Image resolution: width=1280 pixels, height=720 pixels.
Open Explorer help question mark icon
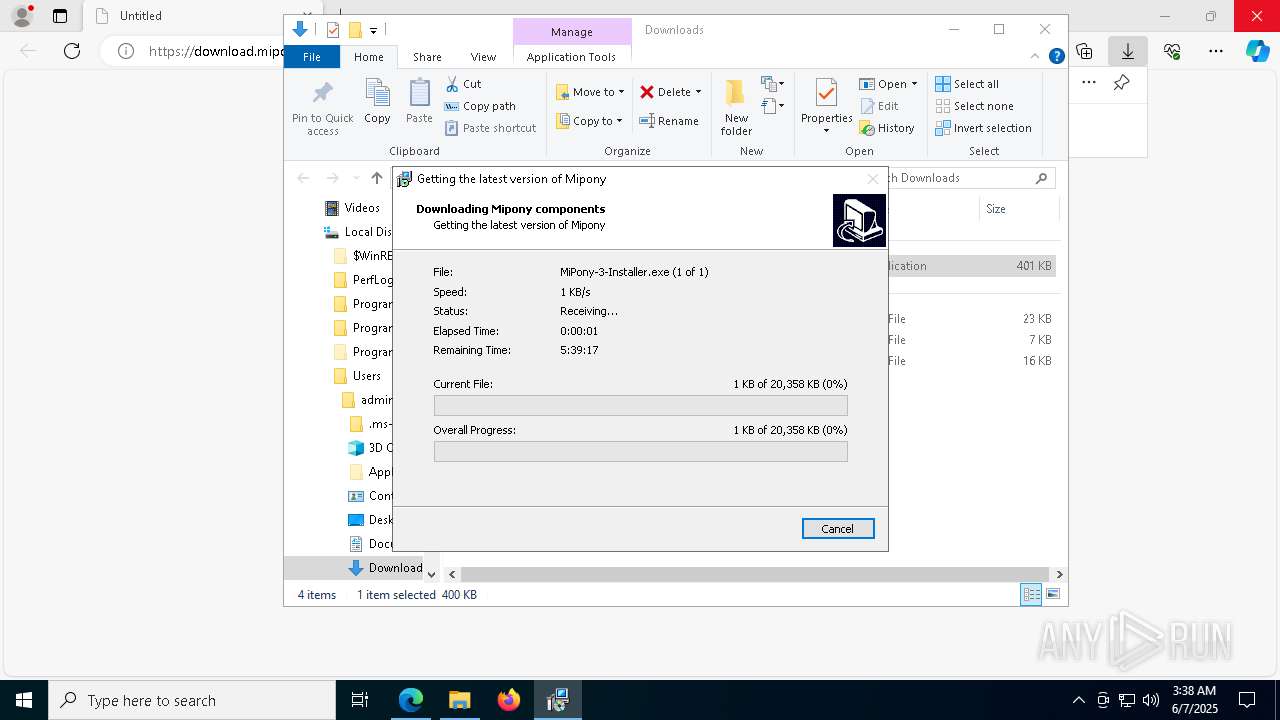pos(1056,57)
